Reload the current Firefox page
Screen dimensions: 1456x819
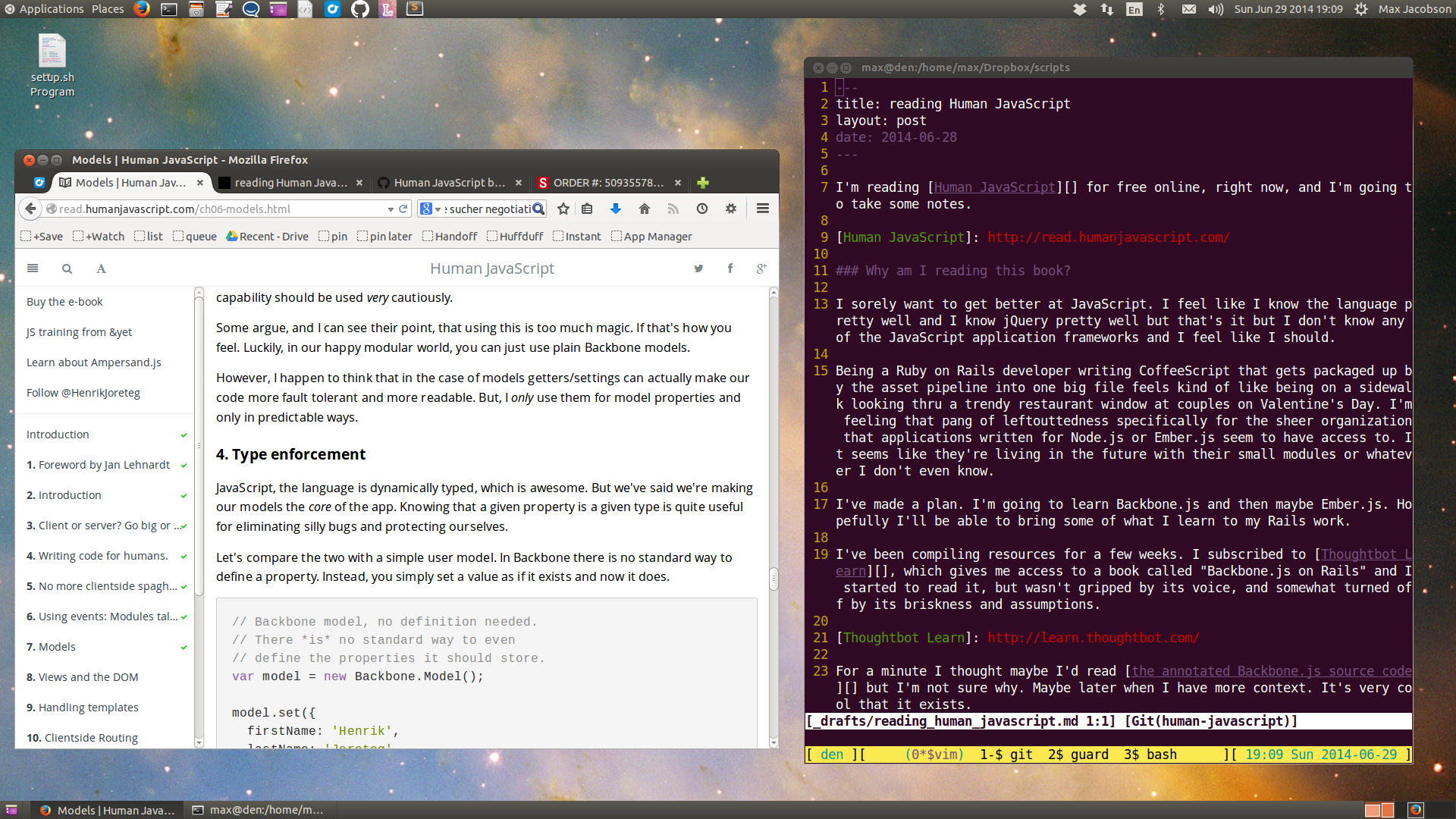(x=403, y=209)
